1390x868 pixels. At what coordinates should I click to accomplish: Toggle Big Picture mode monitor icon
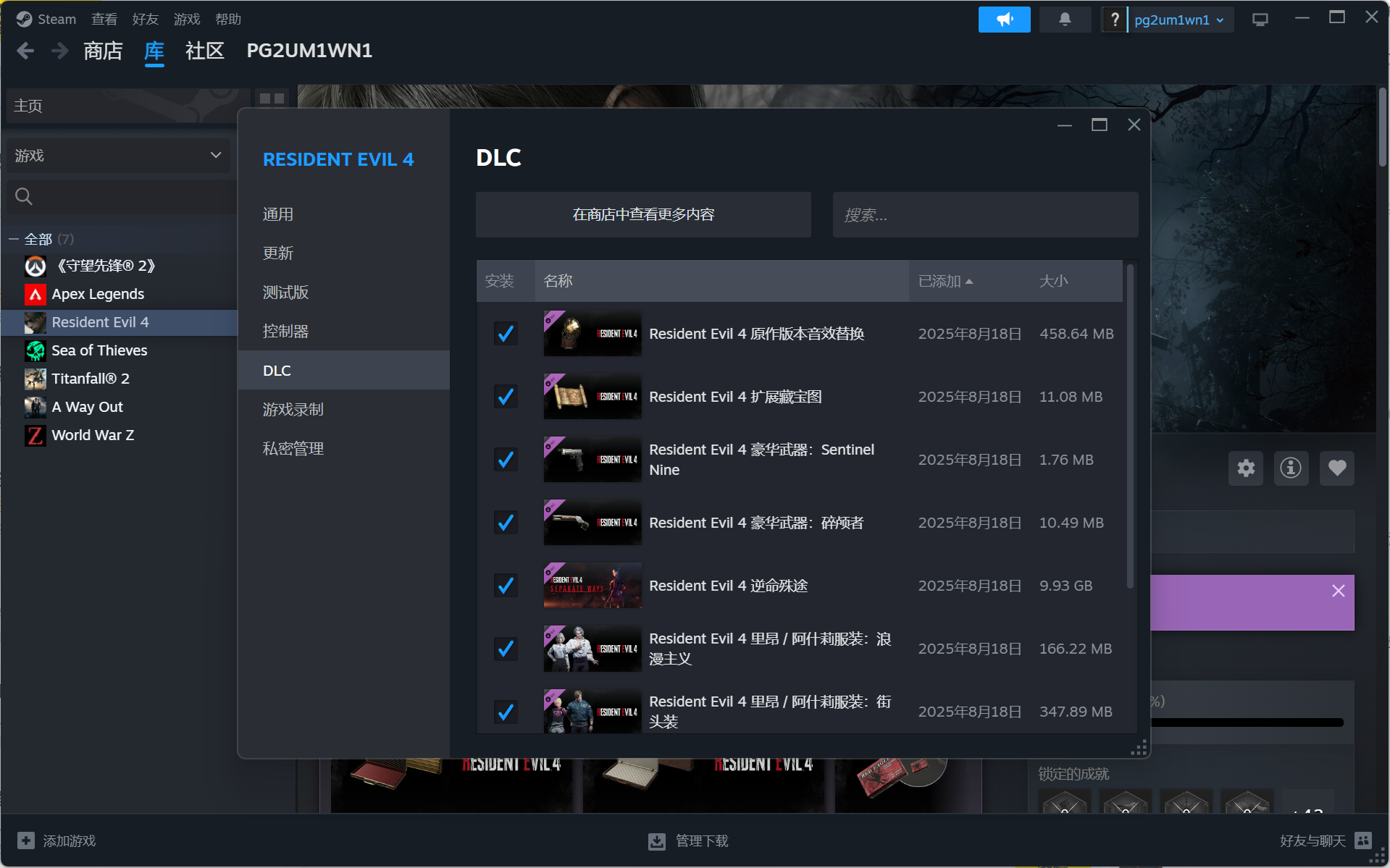point(1260,20)
